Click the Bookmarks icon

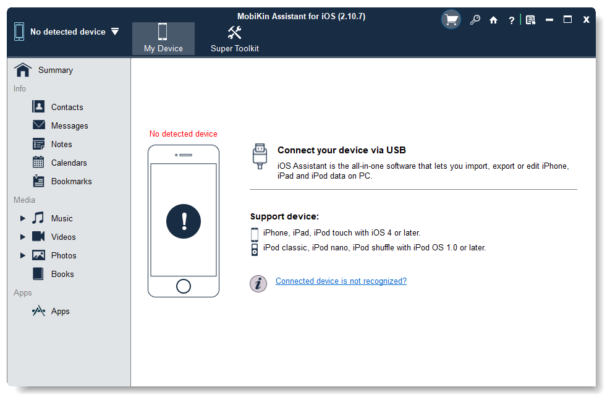[x=38, y=181]
